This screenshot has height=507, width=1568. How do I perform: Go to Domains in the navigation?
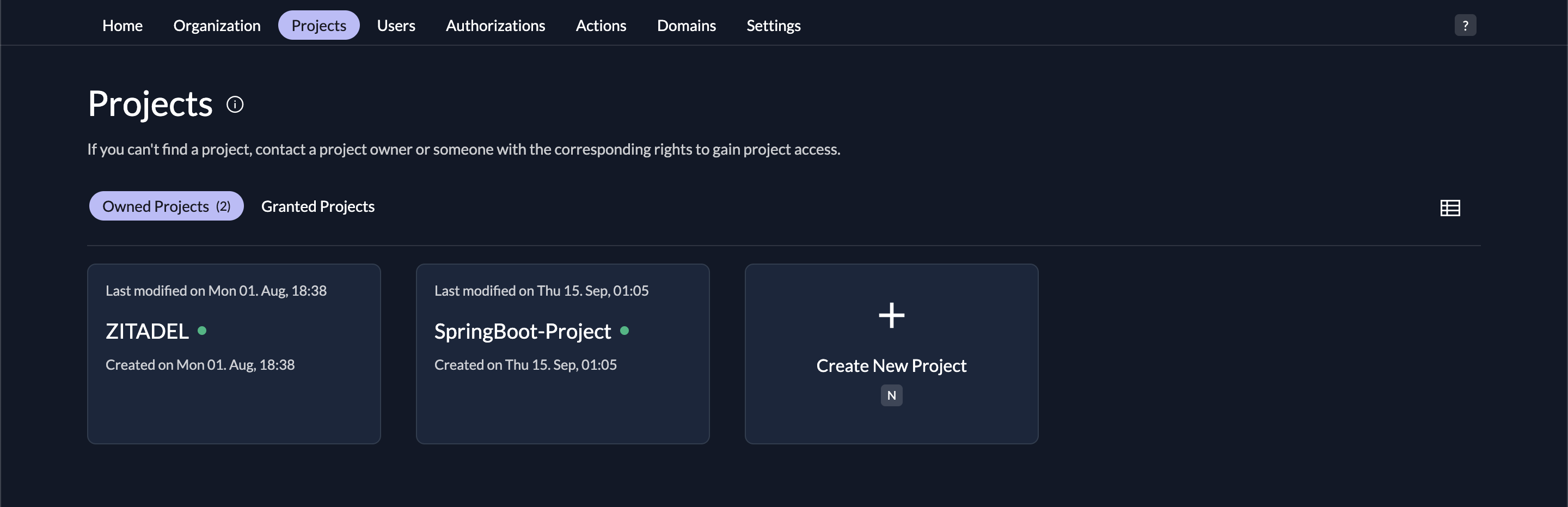point(686,26)
